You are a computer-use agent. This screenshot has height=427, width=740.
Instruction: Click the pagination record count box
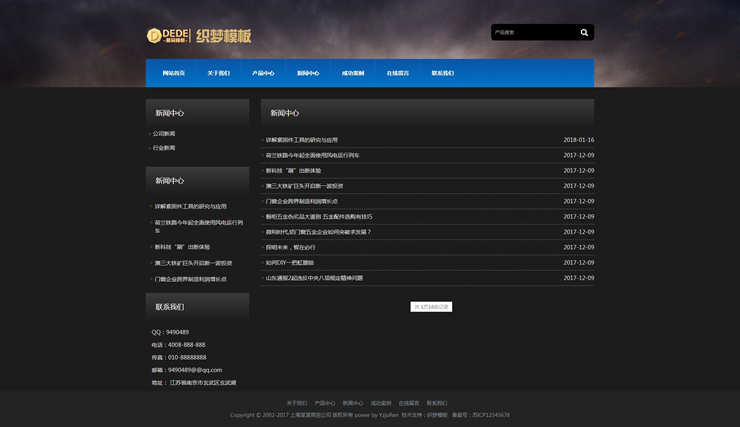[x=431, y=307]
